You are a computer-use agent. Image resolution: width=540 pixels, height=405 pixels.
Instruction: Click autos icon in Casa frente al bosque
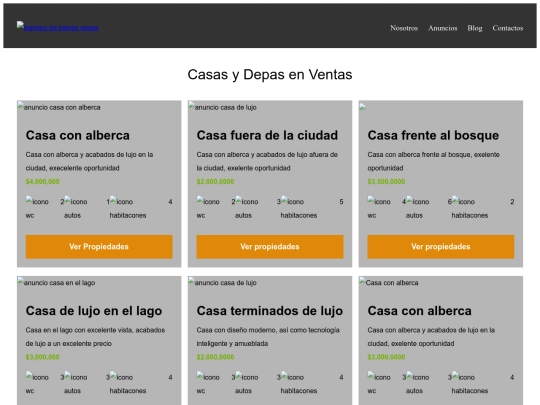(x=417, y=208)
